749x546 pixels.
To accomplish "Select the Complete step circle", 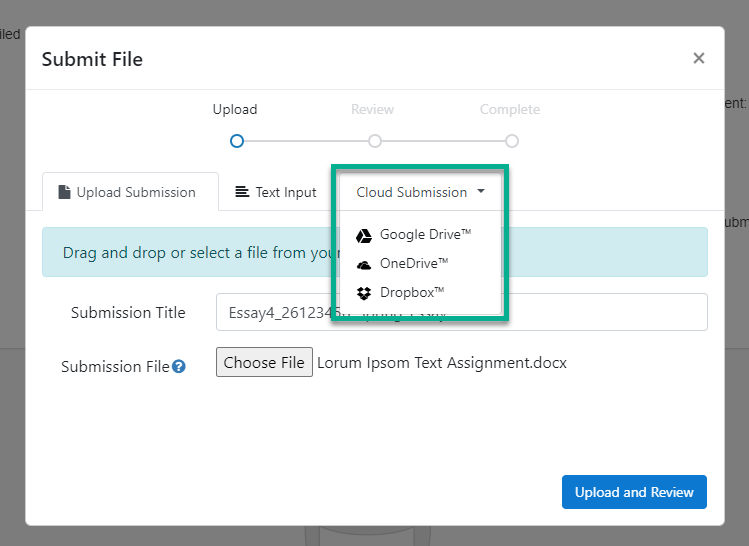I will coord(511,141).
